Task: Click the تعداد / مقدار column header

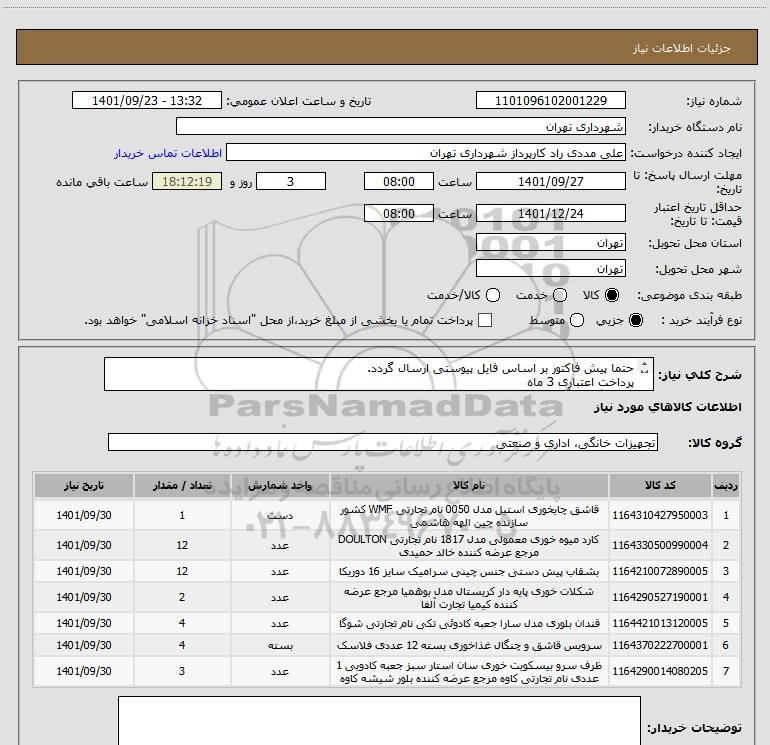Action: coord(182,485)
